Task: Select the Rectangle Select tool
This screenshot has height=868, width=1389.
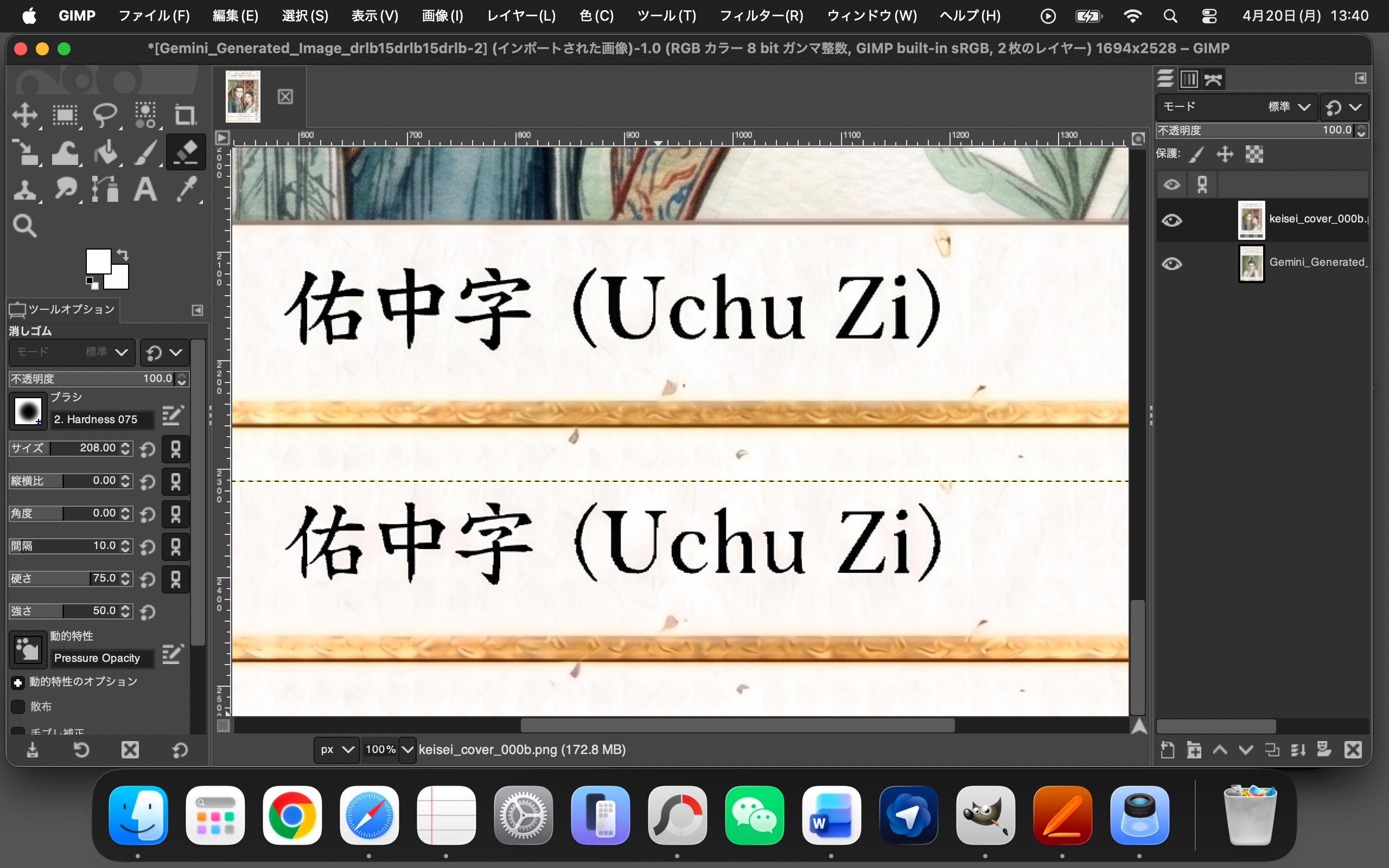Action: (x=65, y=115)
